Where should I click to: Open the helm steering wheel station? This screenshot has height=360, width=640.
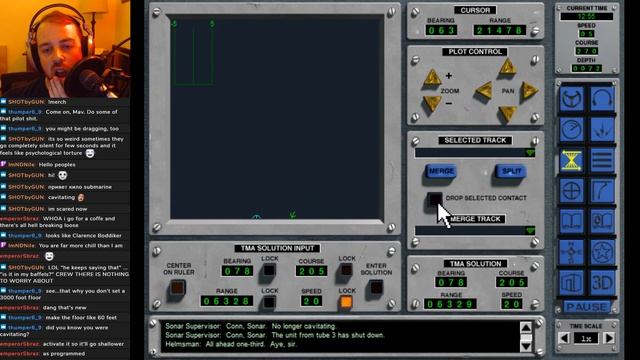click(571, 99)
